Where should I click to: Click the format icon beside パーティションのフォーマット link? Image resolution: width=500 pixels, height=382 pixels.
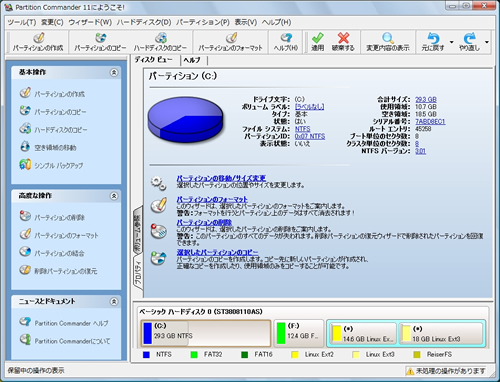pos(159,205)
